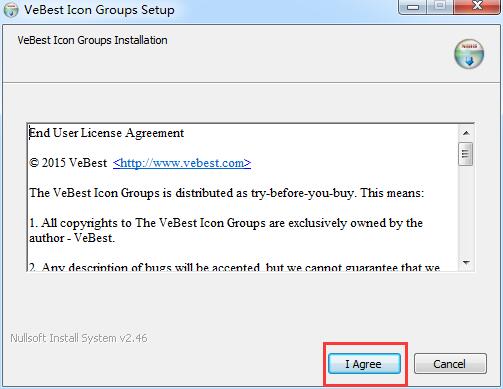Click the license scrollbar down arrow
The height and width of the screenshot is (389, 503).
coord(466,263)
